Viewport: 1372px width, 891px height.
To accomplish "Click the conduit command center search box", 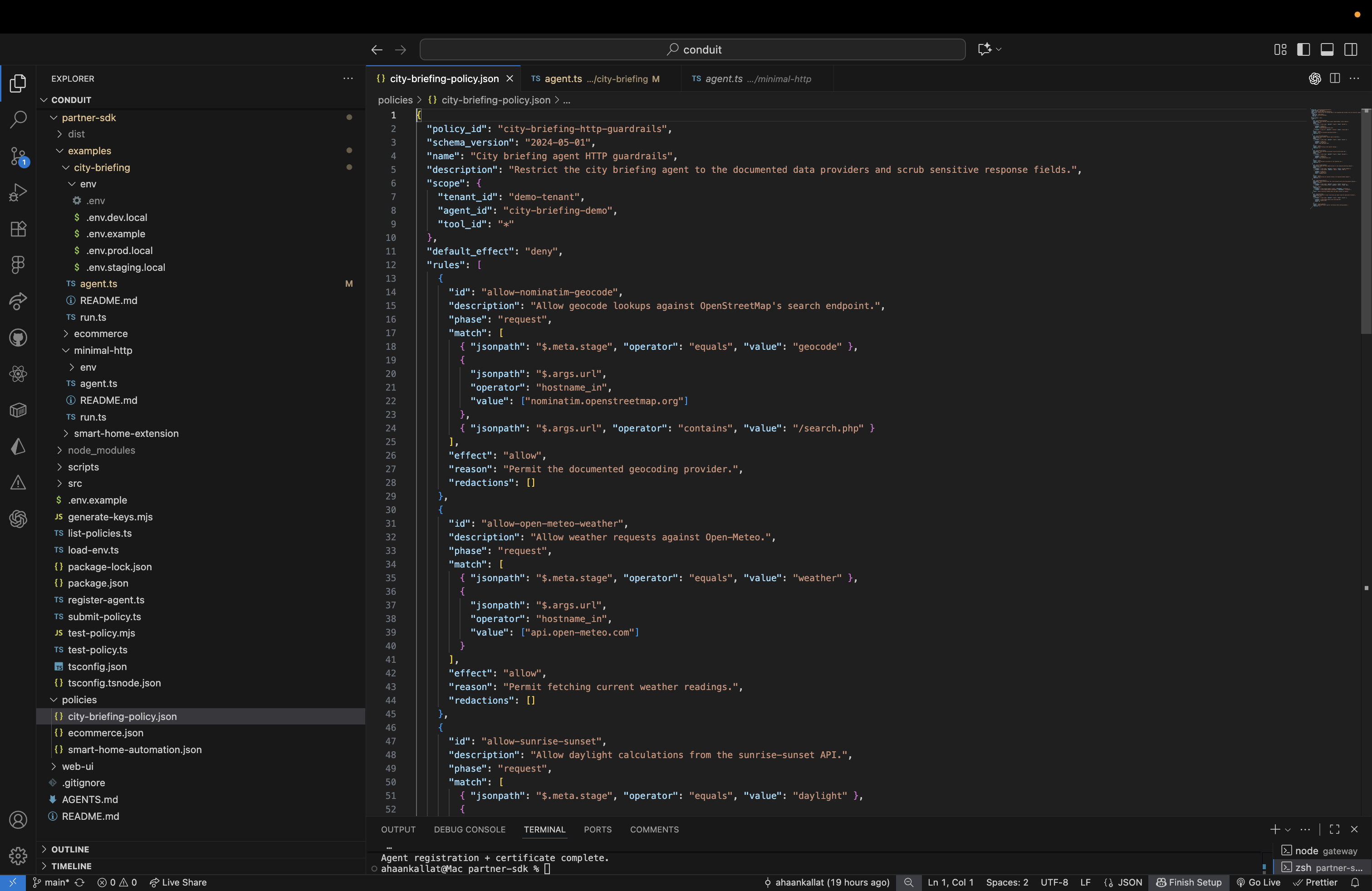I will click(x=692, y=49).
